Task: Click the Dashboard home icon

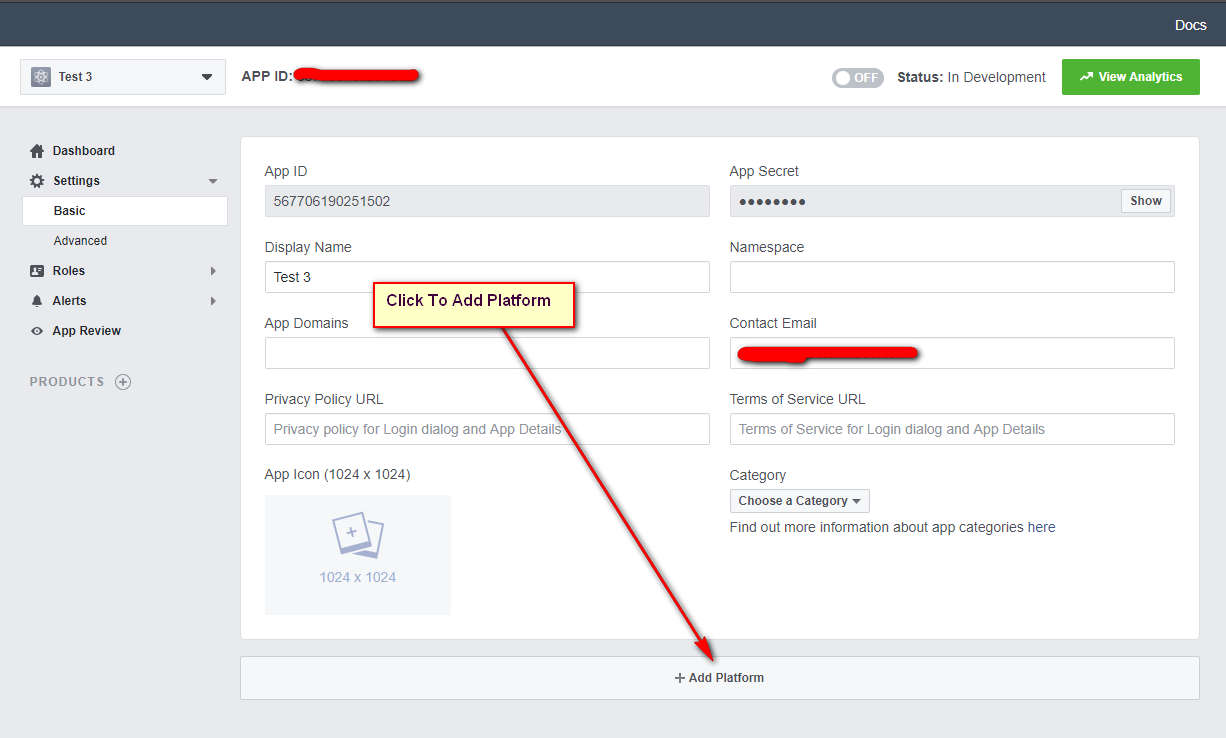Action: (37, 151)
